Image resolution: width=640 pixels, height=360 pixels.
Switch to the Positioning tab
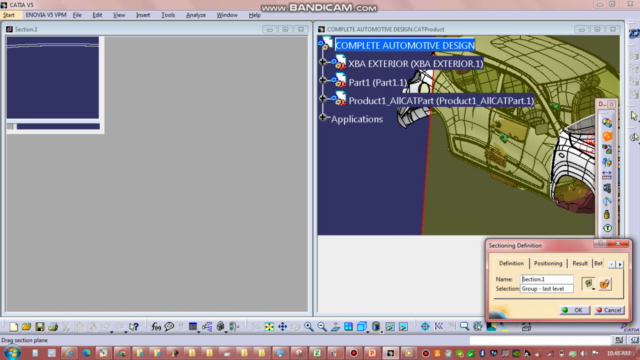pos(548,264)
